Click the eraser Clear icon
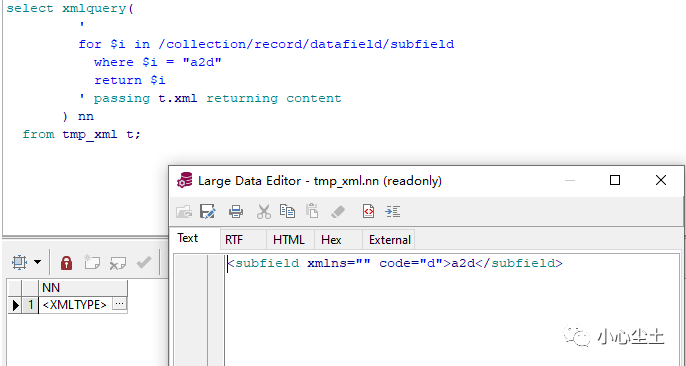686x366 pixels. coord(338,212)
